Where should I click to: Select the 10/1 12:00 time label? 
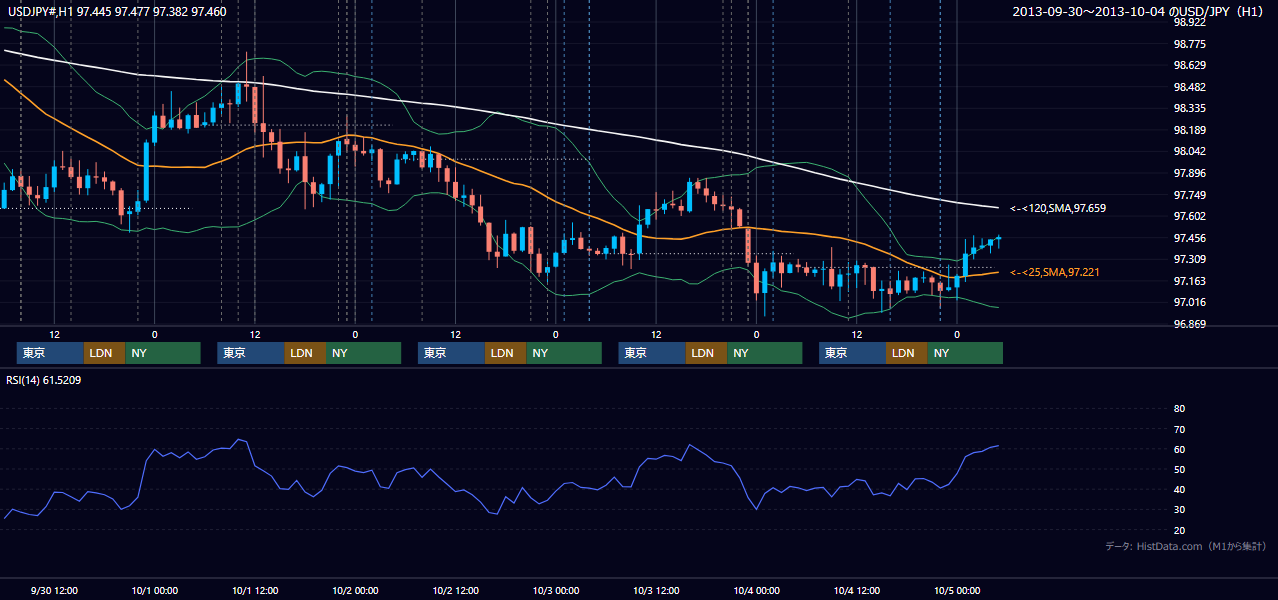point(255,590)
